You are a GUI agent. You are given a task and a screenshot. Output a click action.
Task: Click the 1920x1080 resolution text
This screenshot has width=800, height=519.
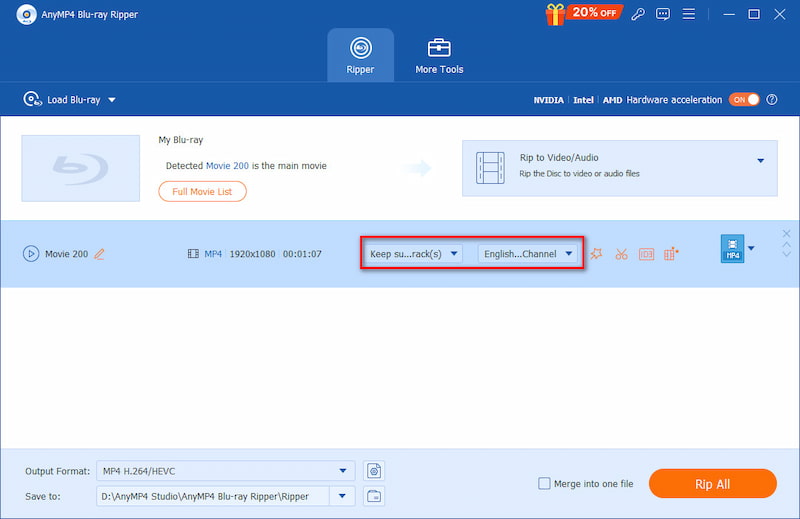pyautogui.click(x=252, y=254)
